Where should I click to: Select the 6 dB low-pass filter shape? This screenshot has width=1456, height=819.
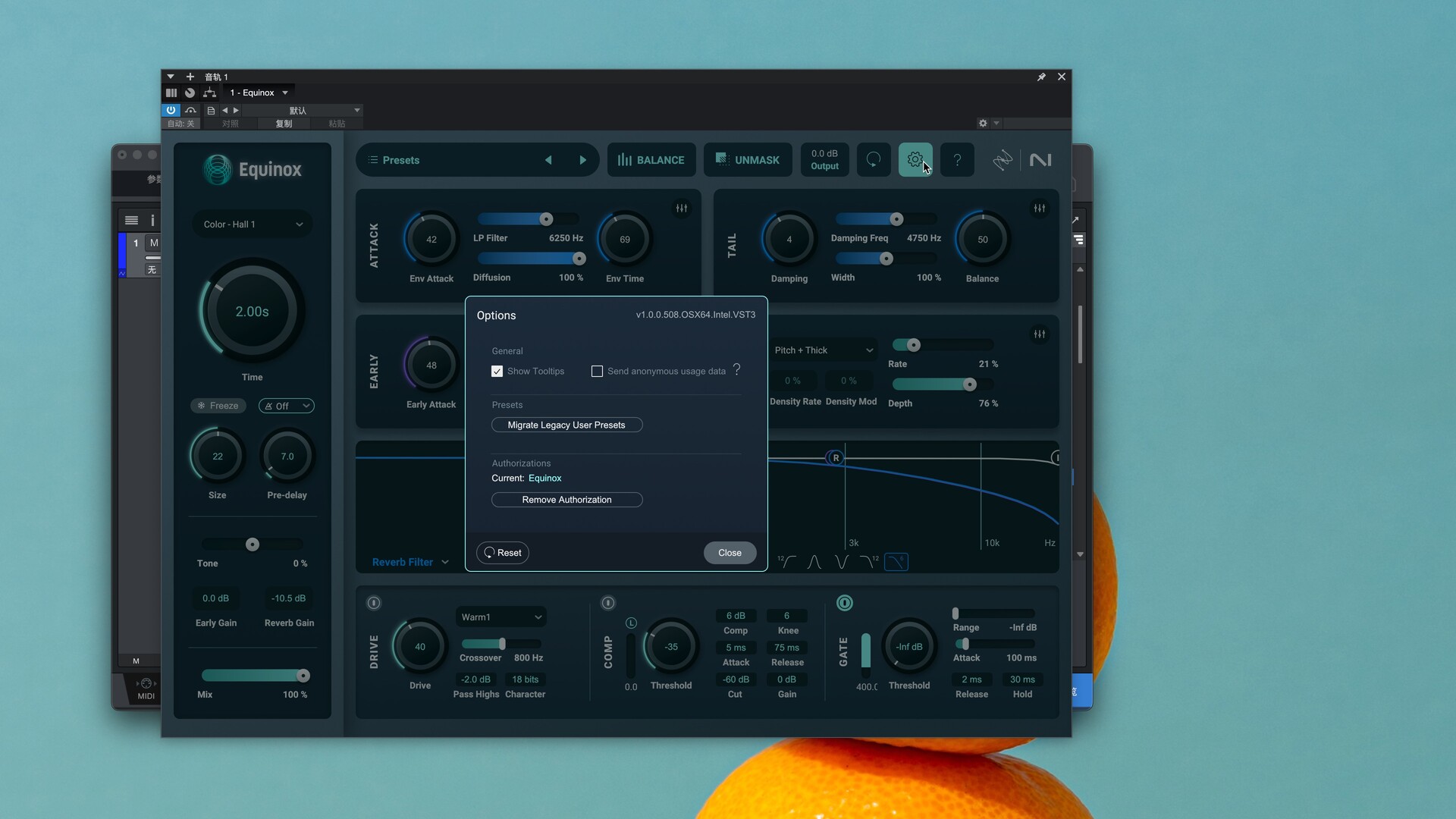(x=896, y=562)
